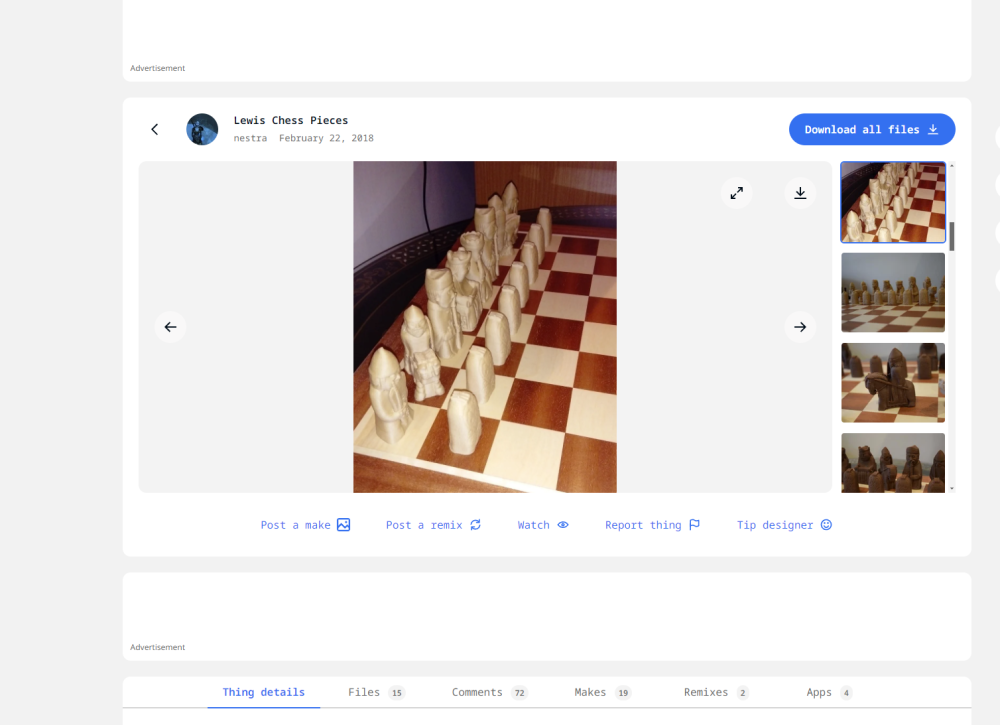
Task: Click Post a make link
Action: 305,525
